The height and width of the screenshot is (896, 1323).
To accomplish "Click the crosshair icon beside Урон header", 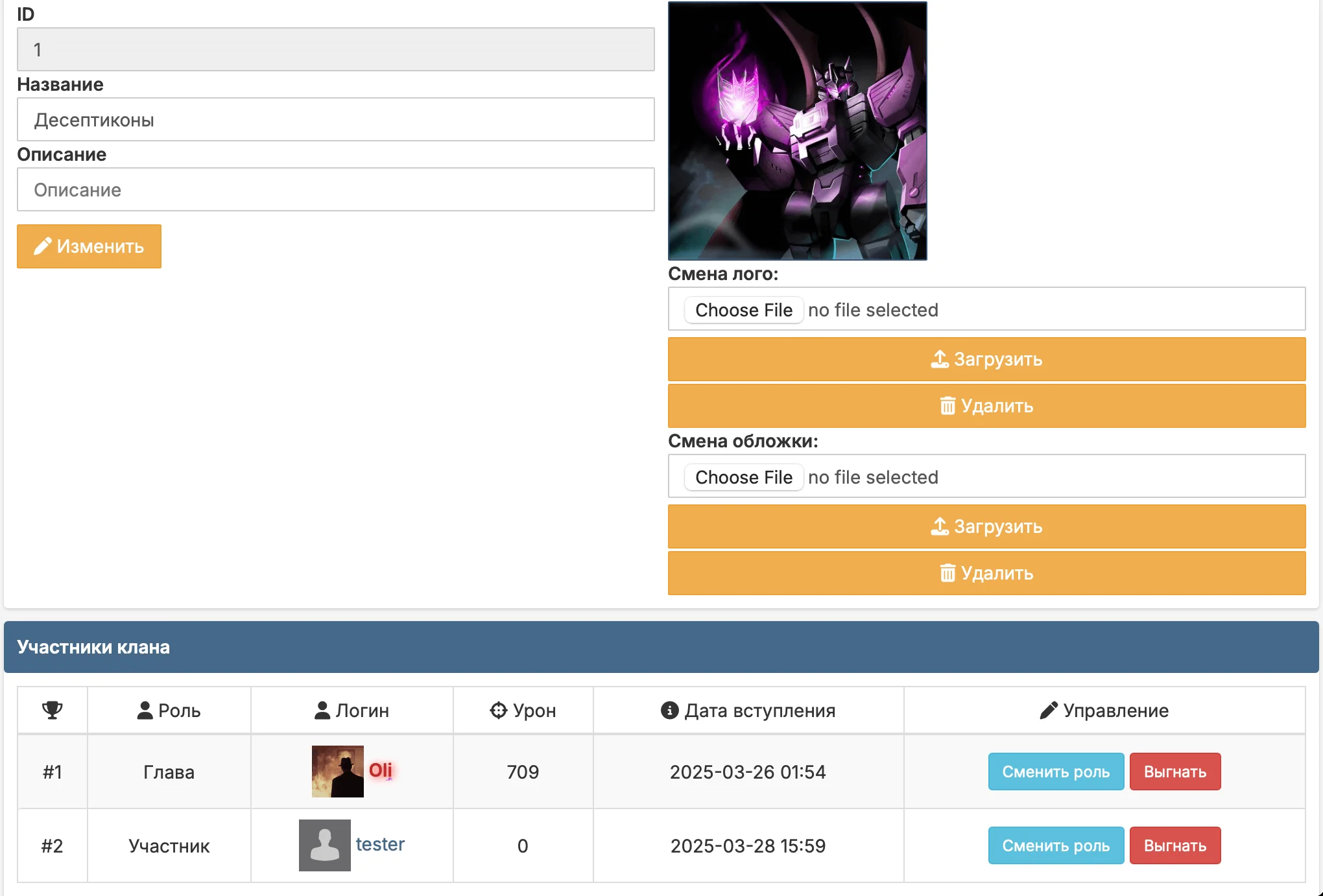I will coord(498,711).
